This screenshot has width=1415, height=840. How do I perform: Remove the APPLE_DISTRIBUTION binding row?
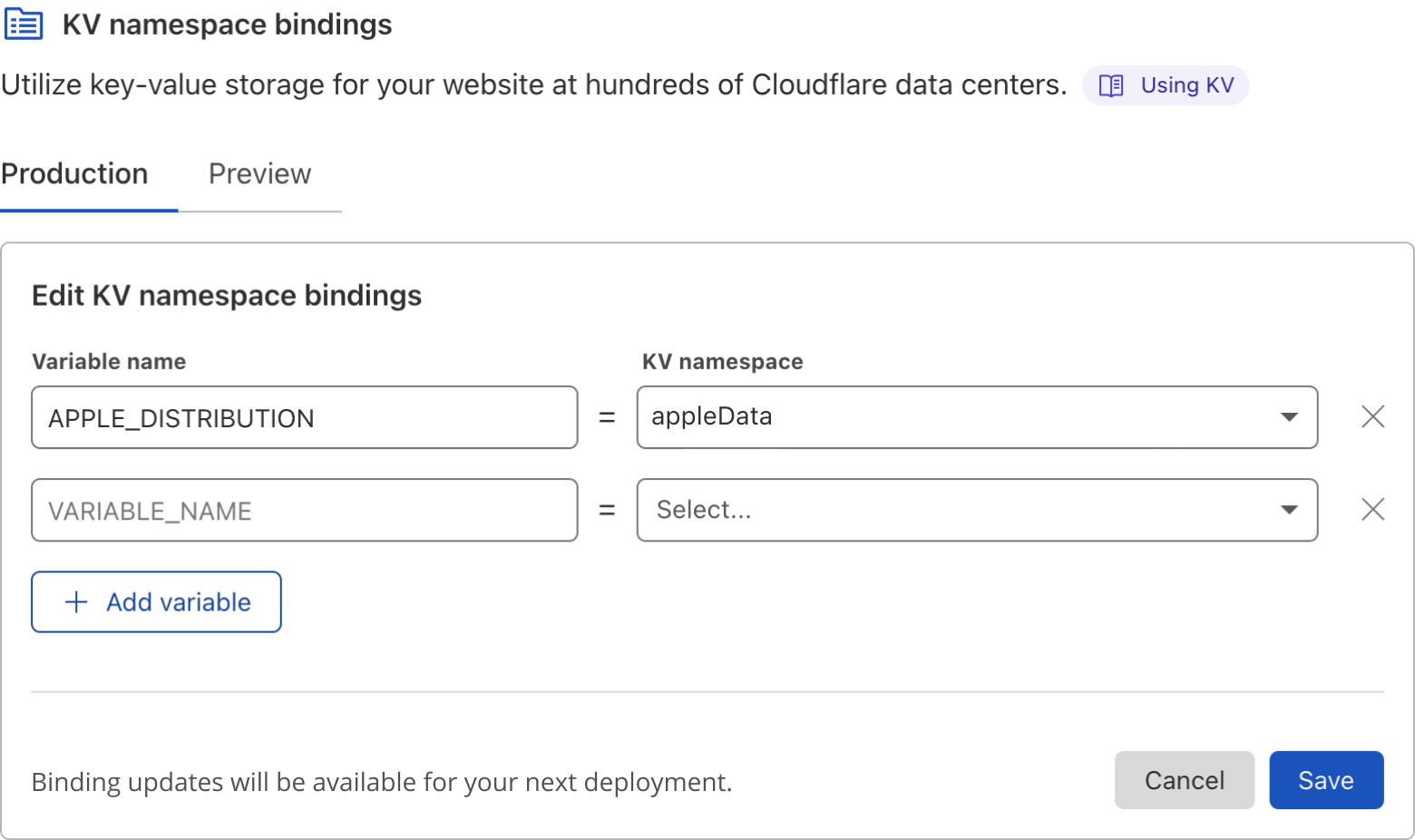point(1372,417)
